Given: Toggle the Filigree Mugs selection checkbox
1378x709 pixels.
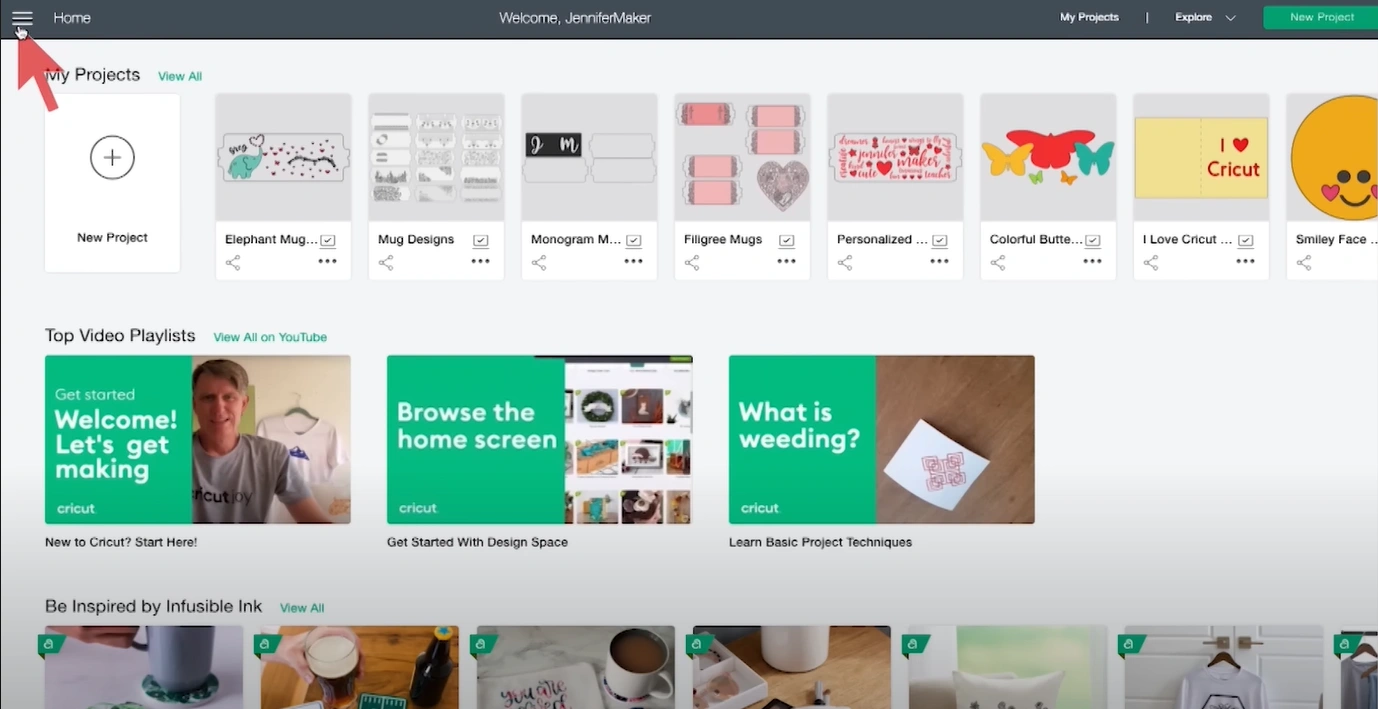Looking at the screenshot, I should (787, 240).
